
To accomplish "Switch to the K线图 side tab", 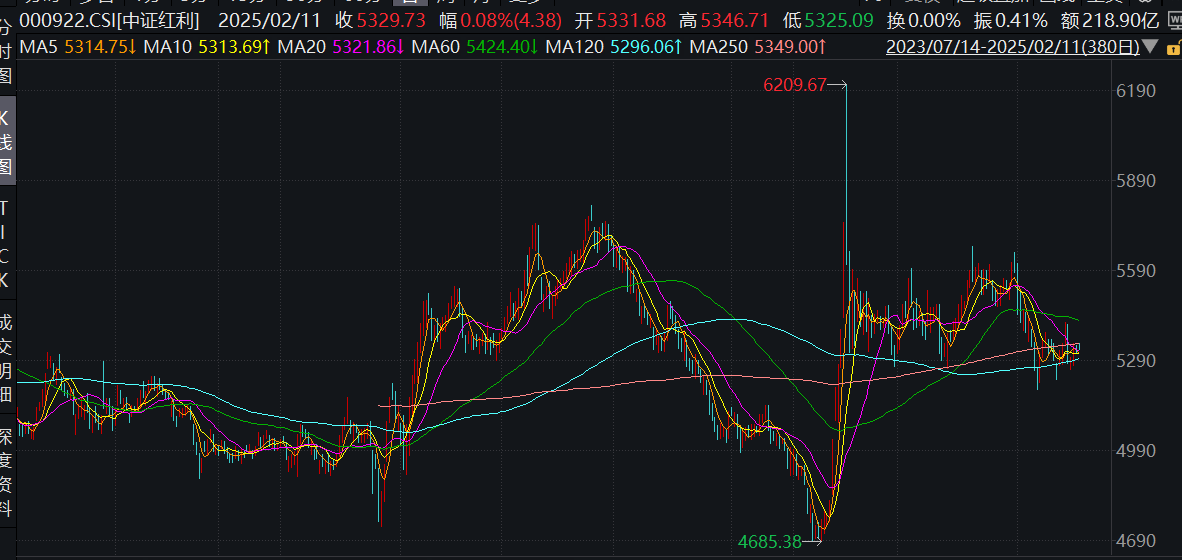I will pyautogui.click(x=7, y=140).
